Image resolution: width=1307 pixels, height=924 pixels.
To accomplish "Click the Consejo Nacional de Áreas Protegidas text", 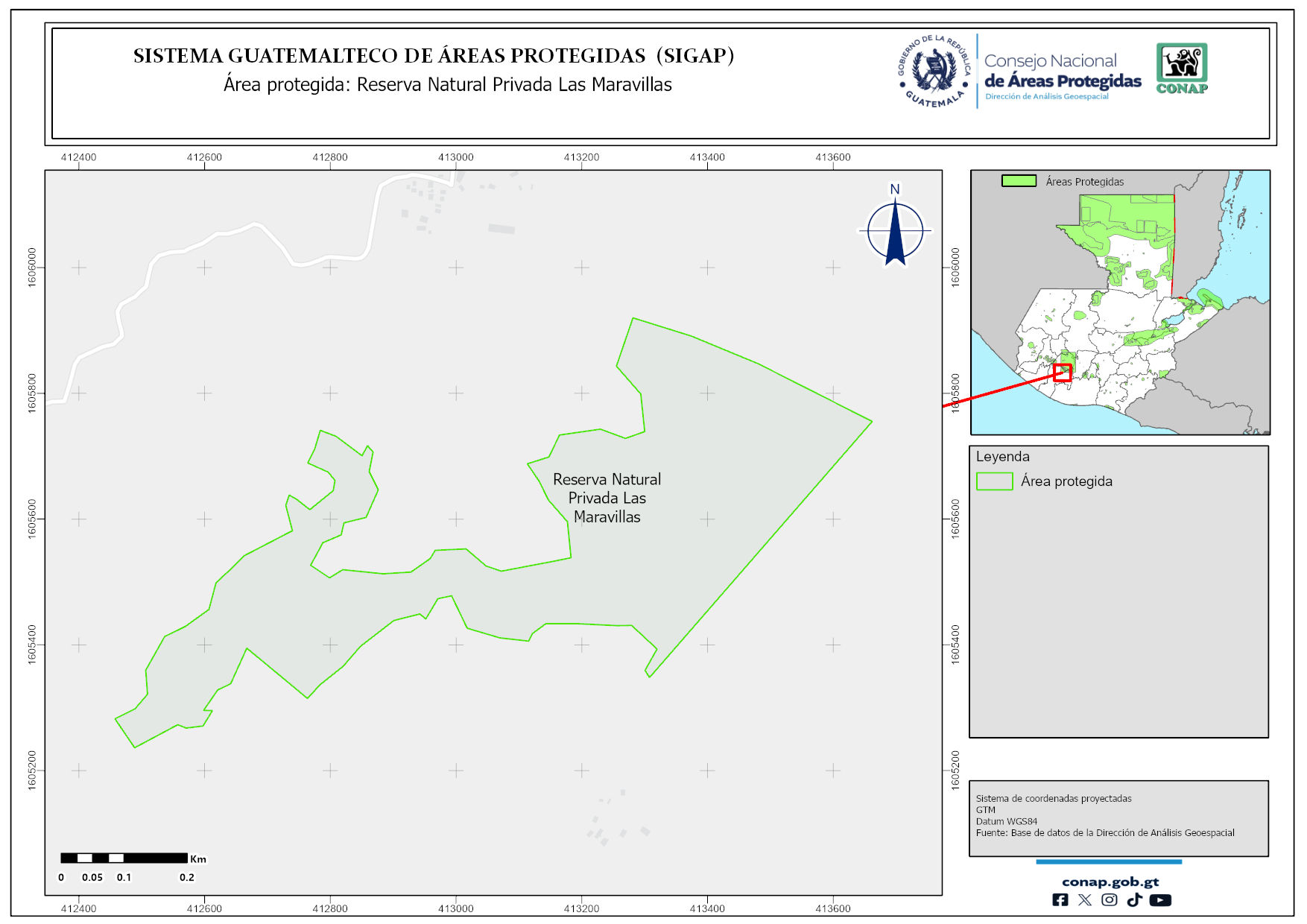I will click(1062, 71).
